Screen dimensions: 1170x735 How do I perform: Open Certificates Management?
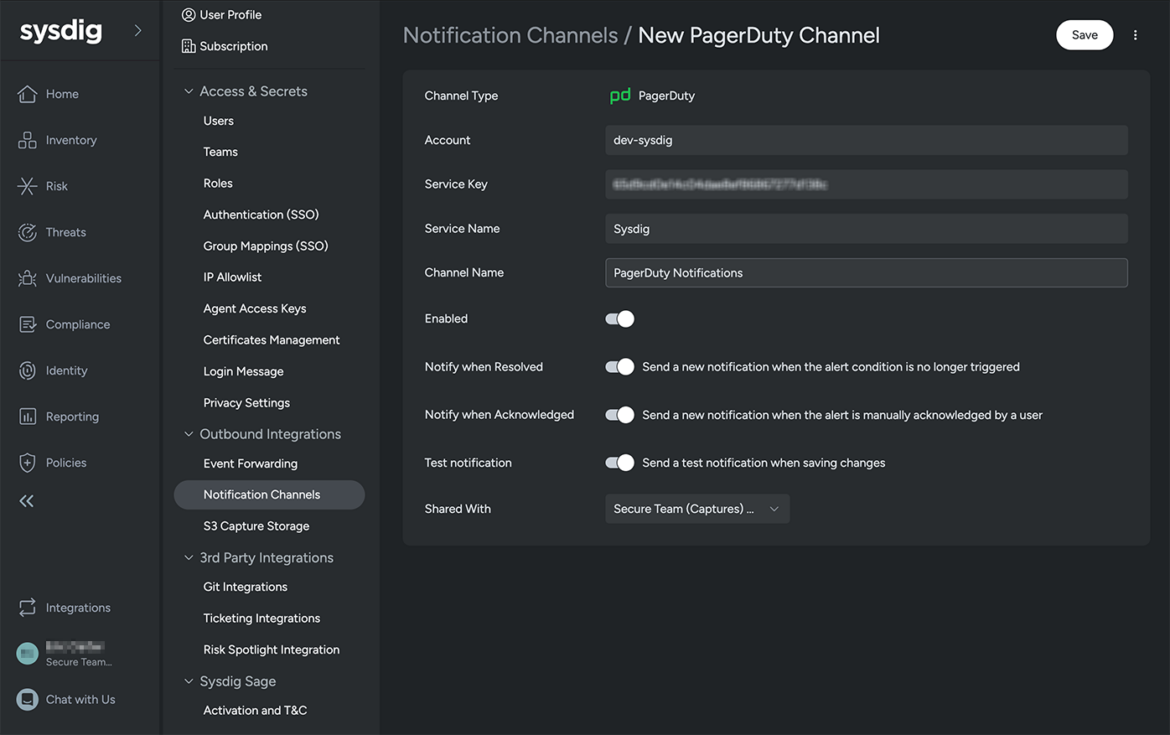pyautogui.click(x=272, y=340)
